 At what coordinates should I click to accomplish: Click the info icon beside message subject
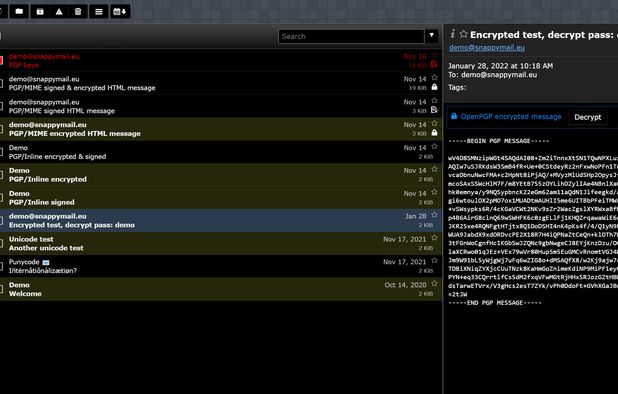click(452, 34)
